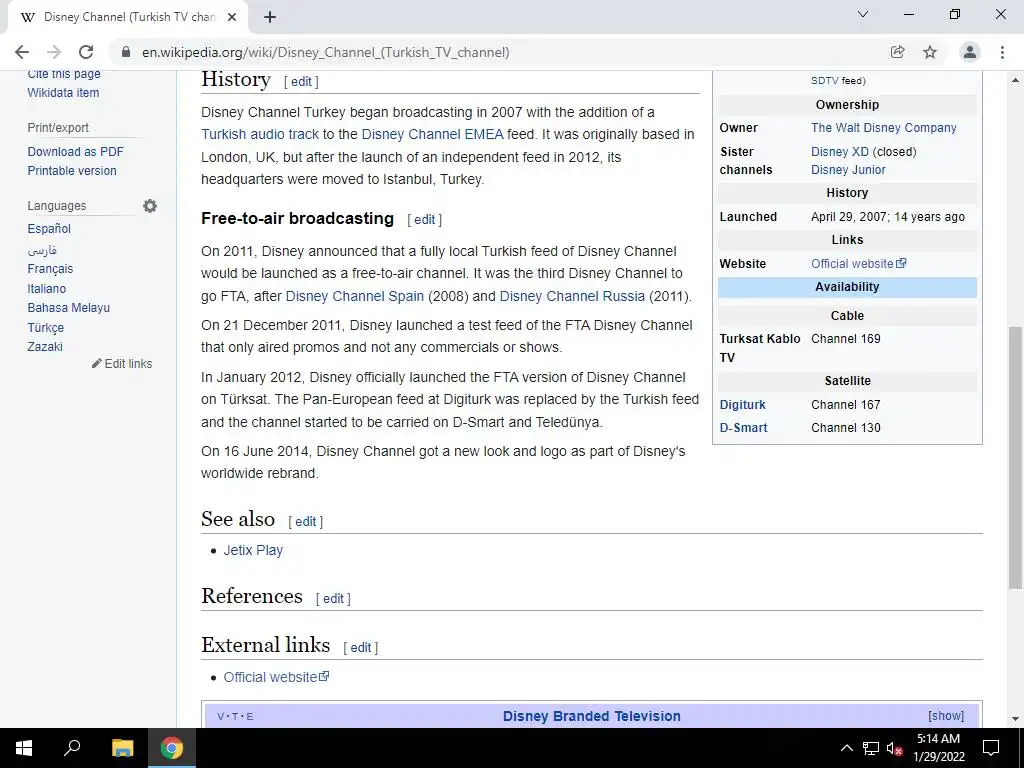The image size is (1024, 768).
Task: Open Disney Branded Television navbox title
Action: click(592, 716)
